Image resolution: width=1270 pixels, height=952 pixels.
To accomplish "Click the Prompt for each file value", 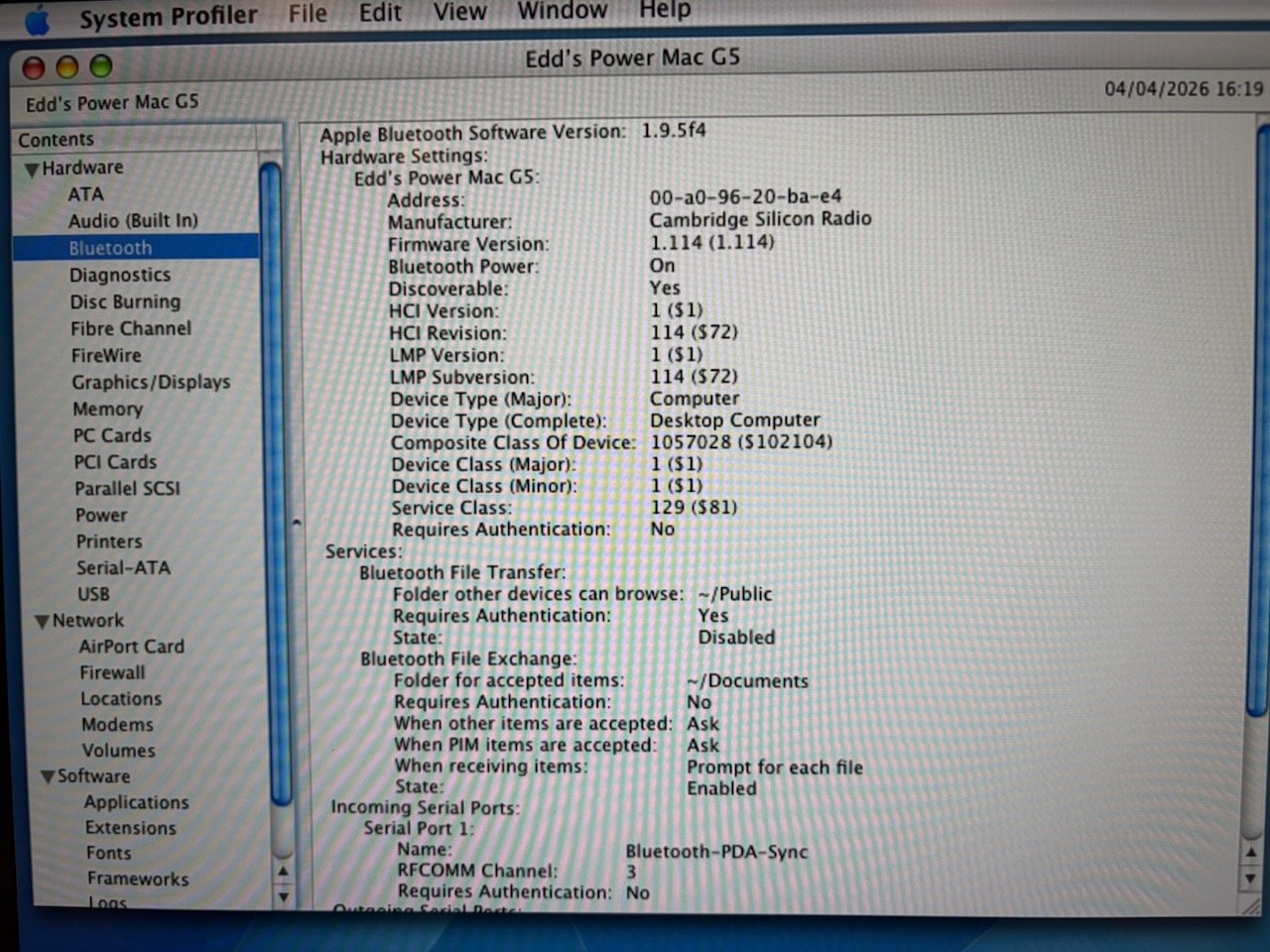I will click(775, 768).
